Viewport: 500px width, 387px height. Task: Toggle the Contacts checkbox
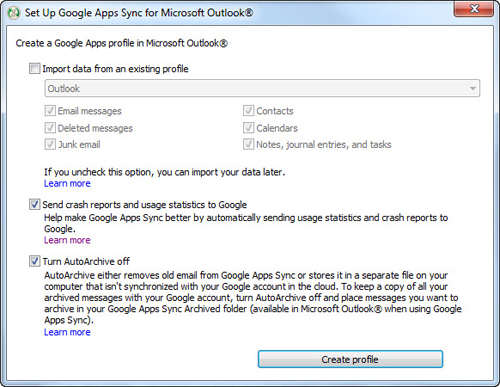point(248,111)
